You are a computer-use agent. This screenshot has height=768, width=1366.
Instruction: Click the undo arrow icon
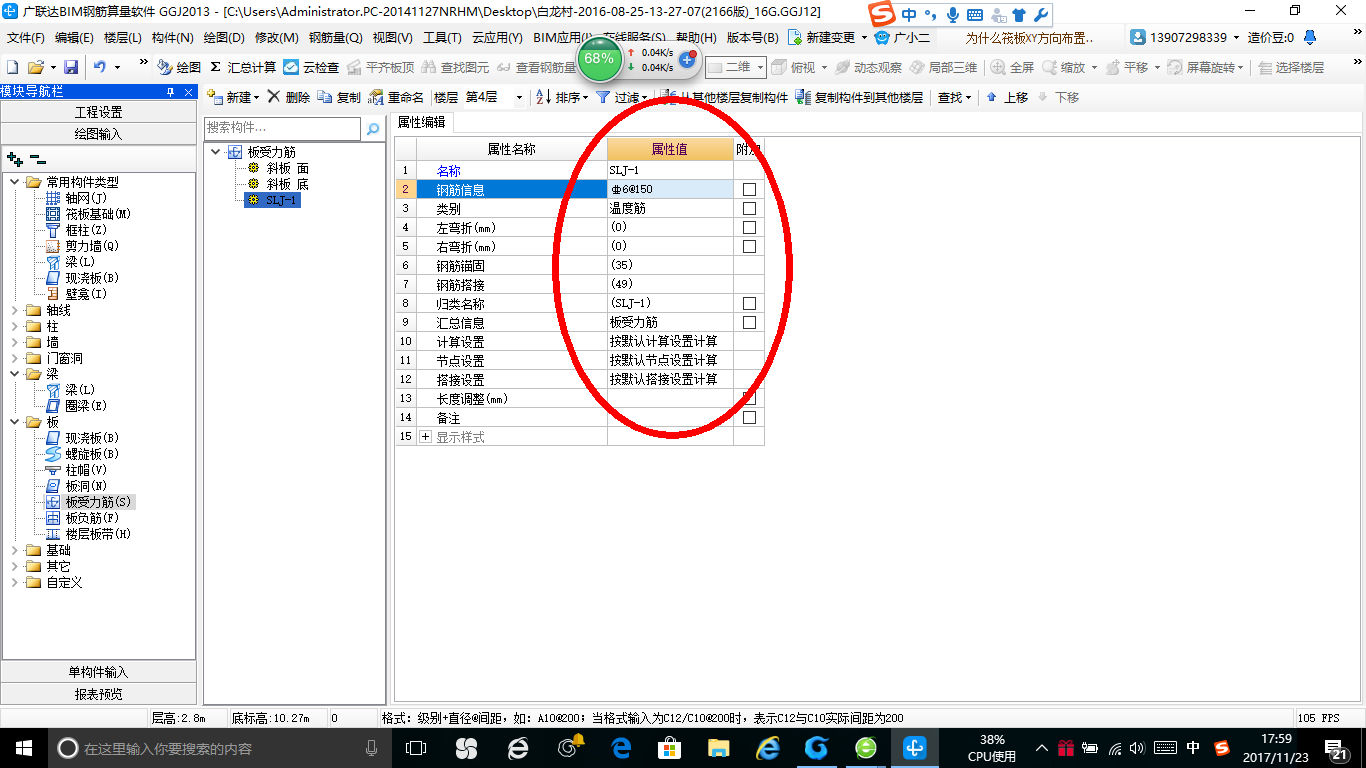(x=100, y=67)
